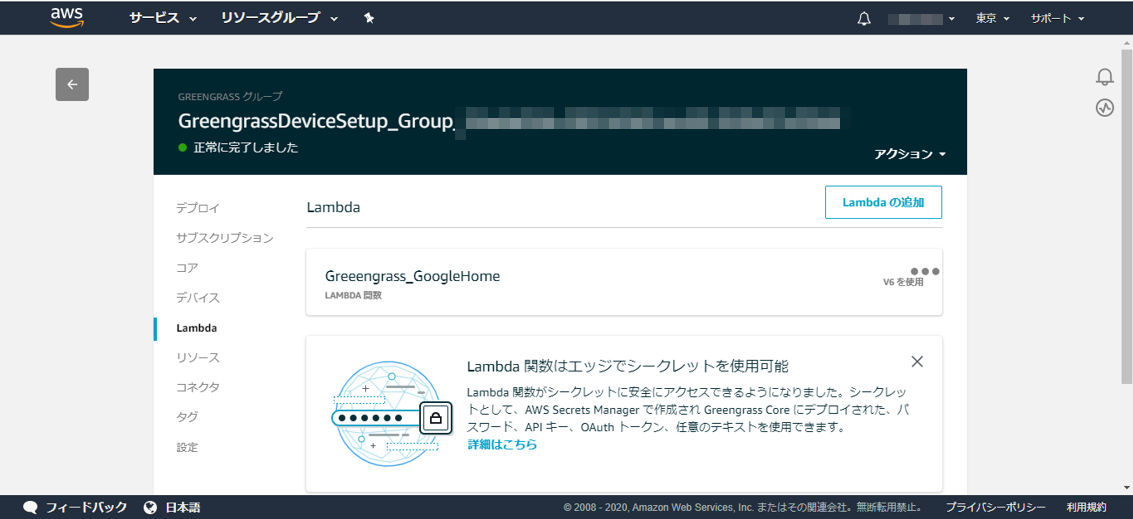The width and height of the screenshot is (1133, 519).
Task: Click the LAMBDA 関数 sublabel
Action: point(353,295)
